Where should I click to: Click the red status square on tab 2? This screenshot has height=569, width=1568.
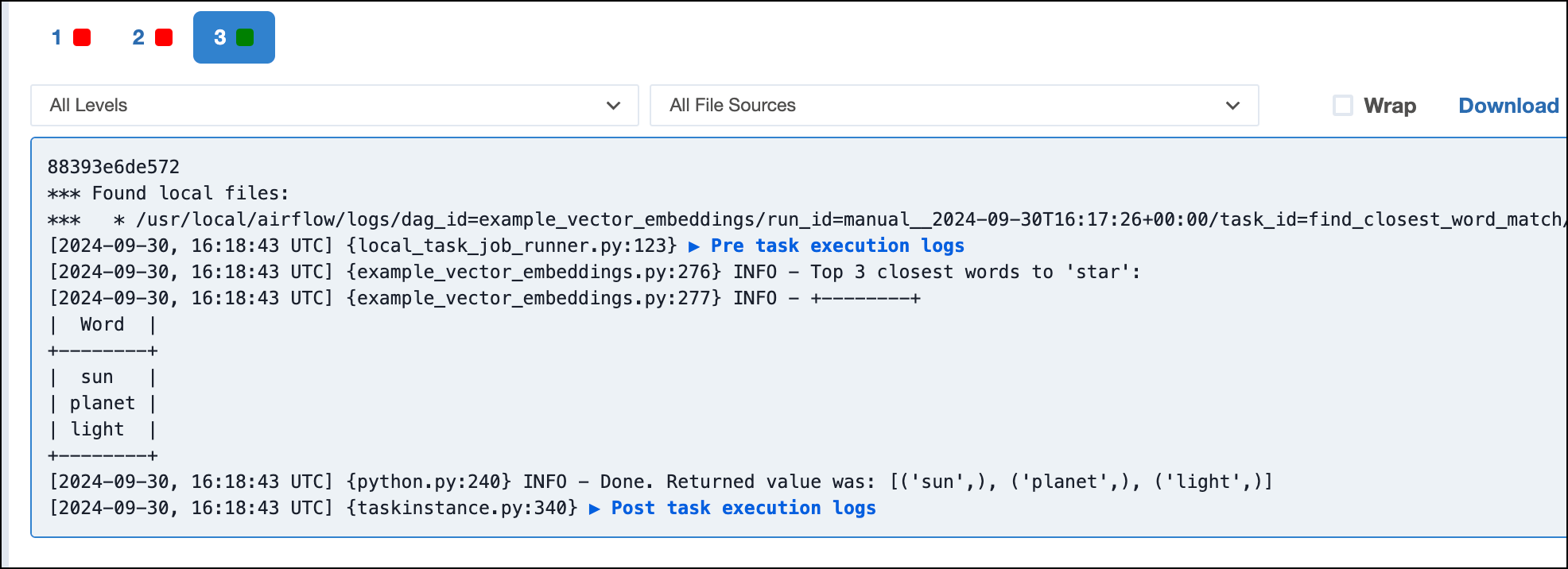[164, 37]
